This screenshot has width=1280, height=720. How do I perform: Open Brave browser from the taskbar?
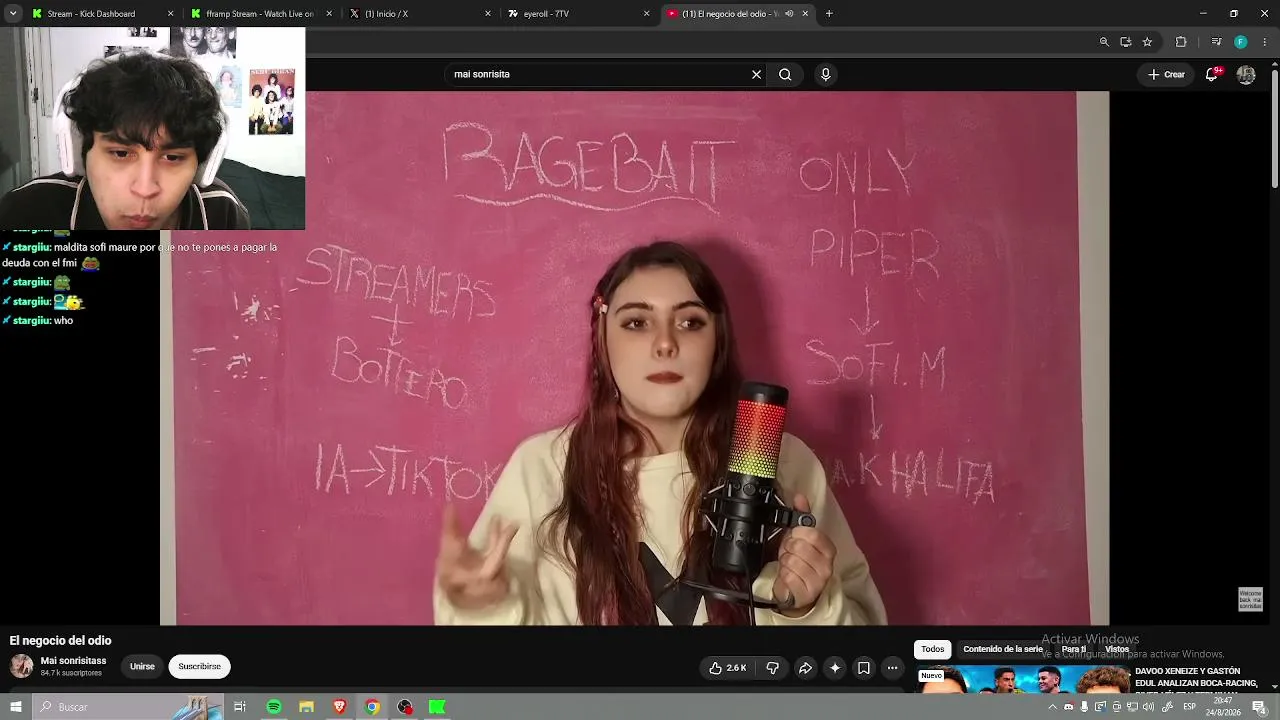339,707
